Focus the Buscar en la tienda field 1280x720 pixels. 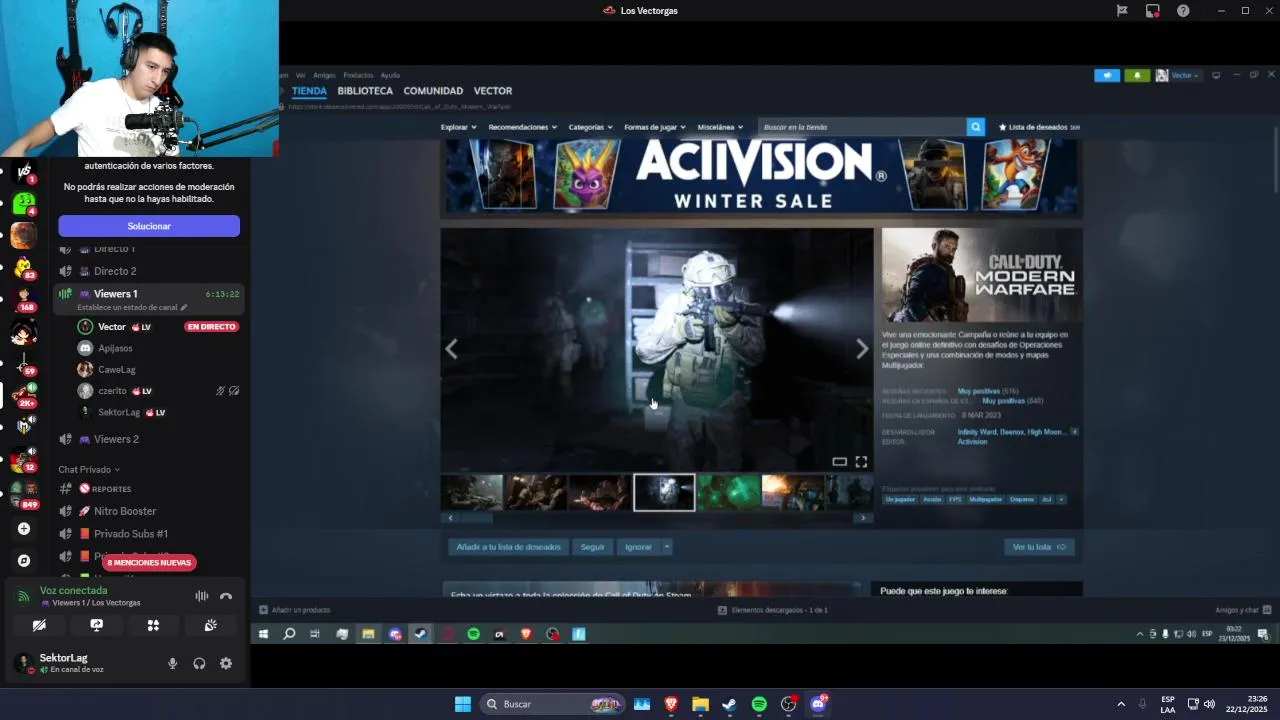[862, 127]
